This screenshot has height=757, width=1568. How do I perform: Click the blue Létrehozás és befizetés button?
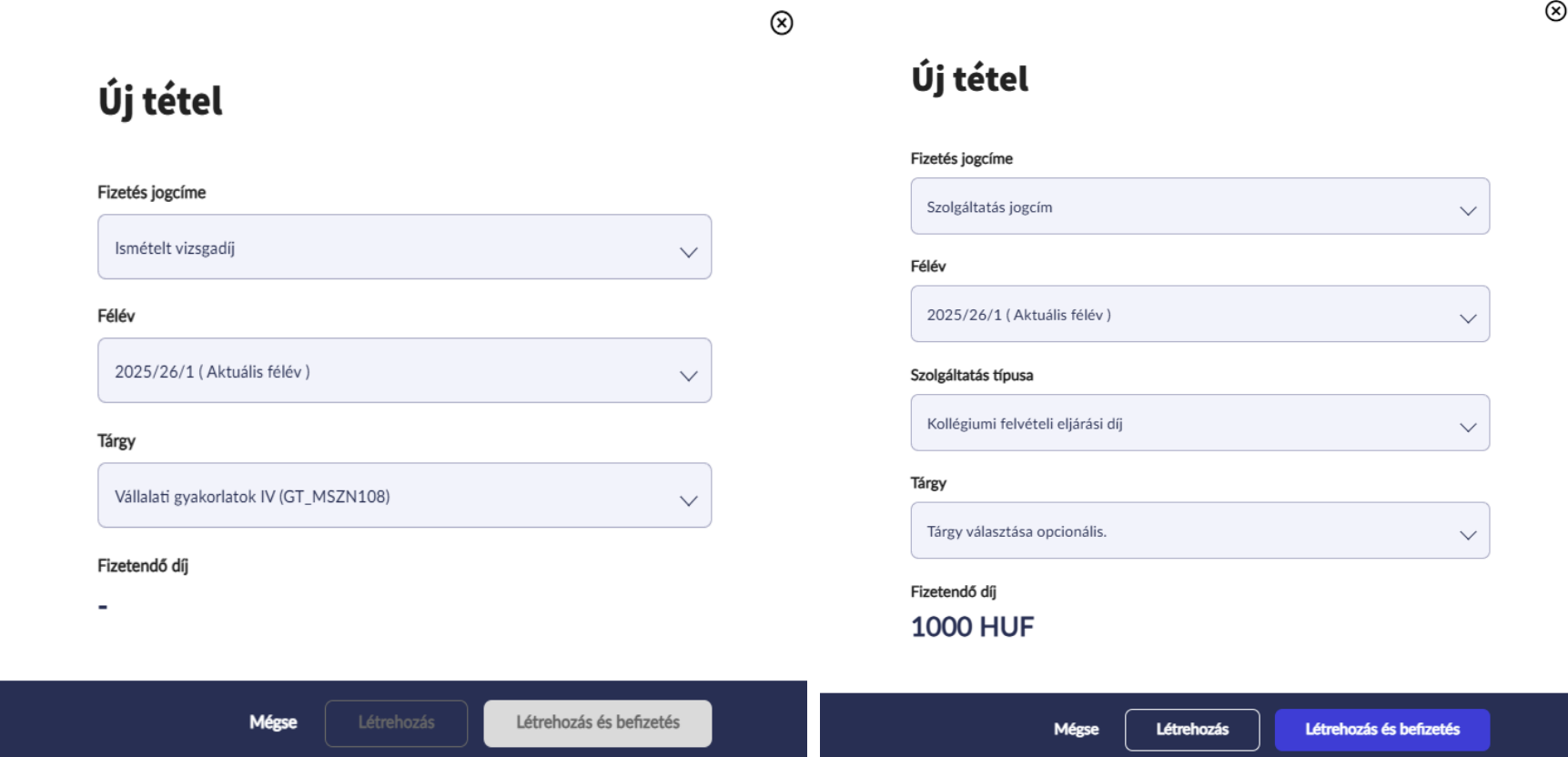coord(1381,730)
